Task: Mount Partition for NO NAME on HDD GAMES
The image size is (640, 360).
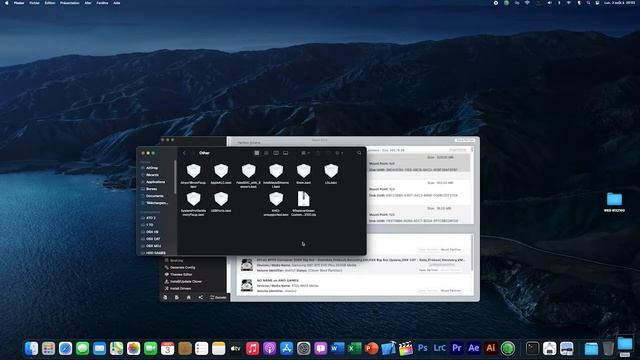Action: tap(451, 290)
